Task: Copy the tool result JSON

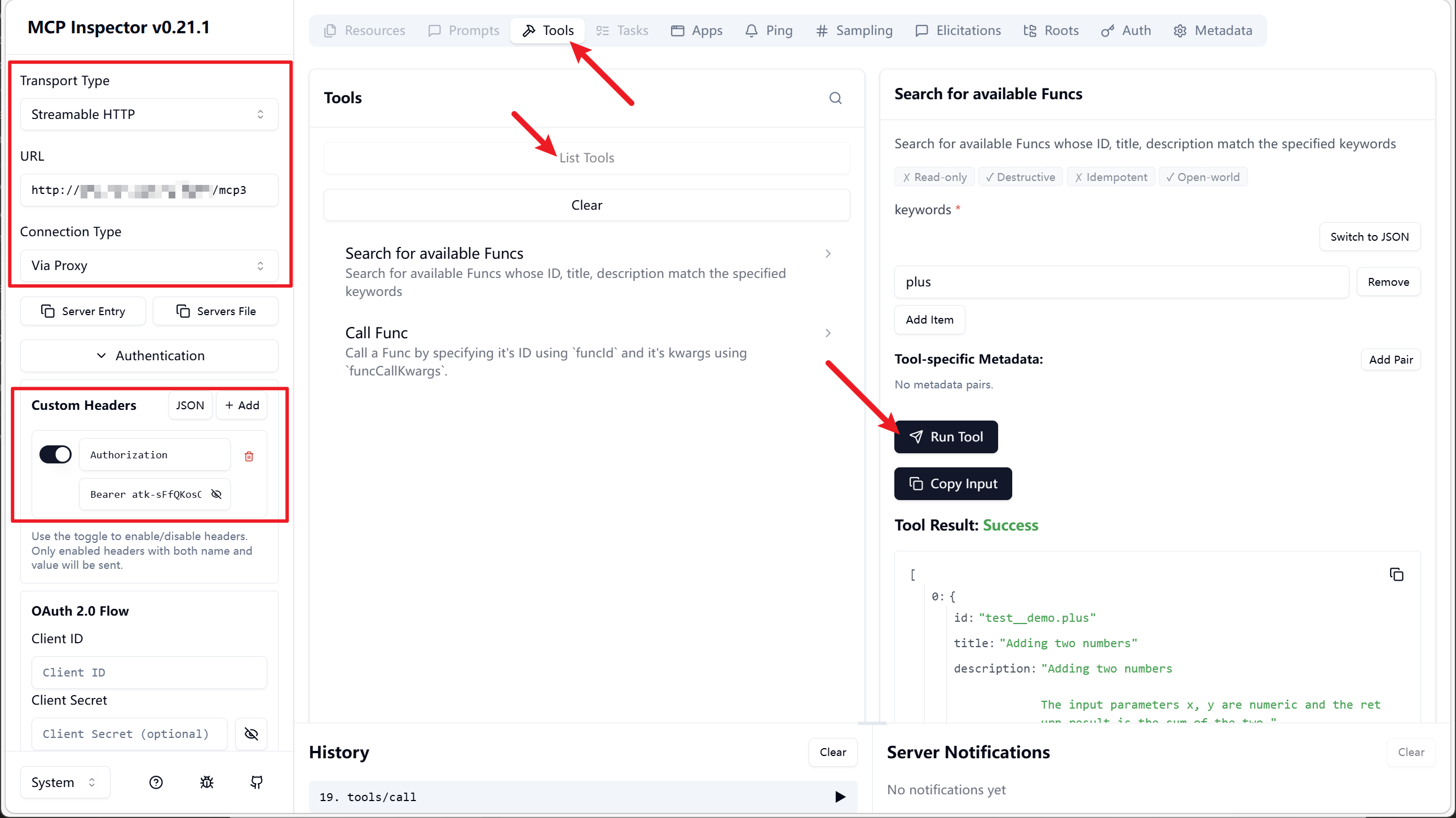Action: pos(1396,574)
